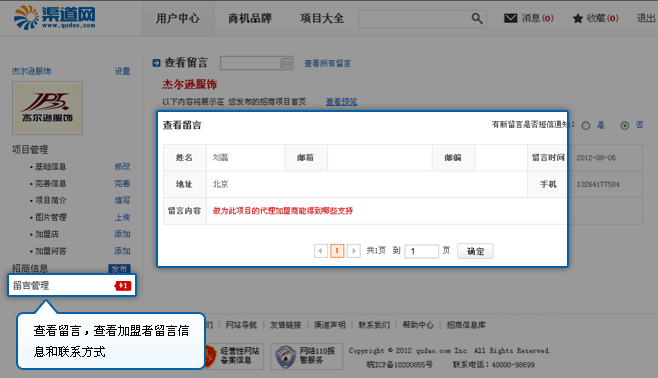
Task: Open 项目大全 tab
Action: (322, 18)
